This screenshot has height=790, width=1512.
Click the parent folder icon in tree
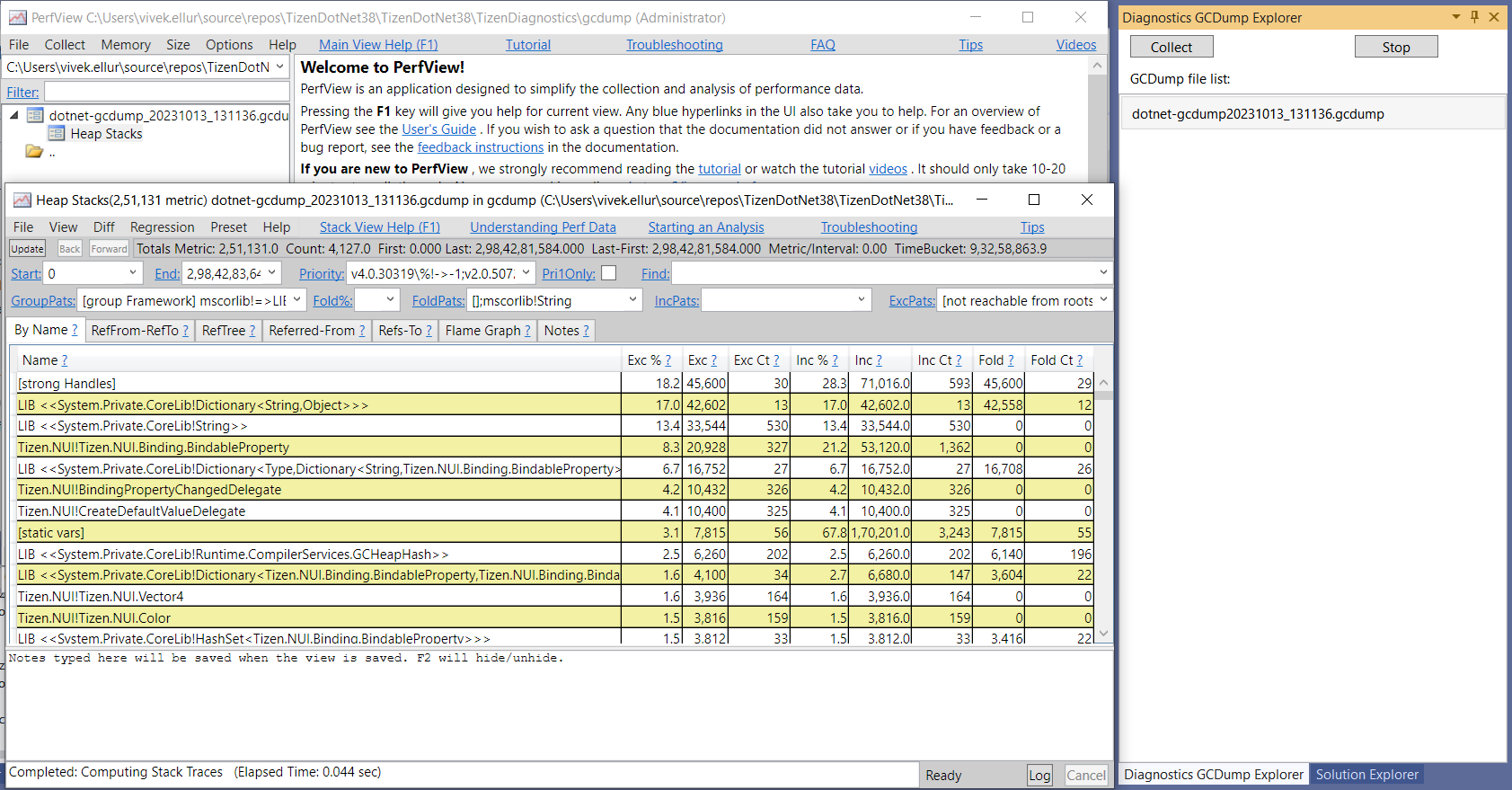click(34, 152)
